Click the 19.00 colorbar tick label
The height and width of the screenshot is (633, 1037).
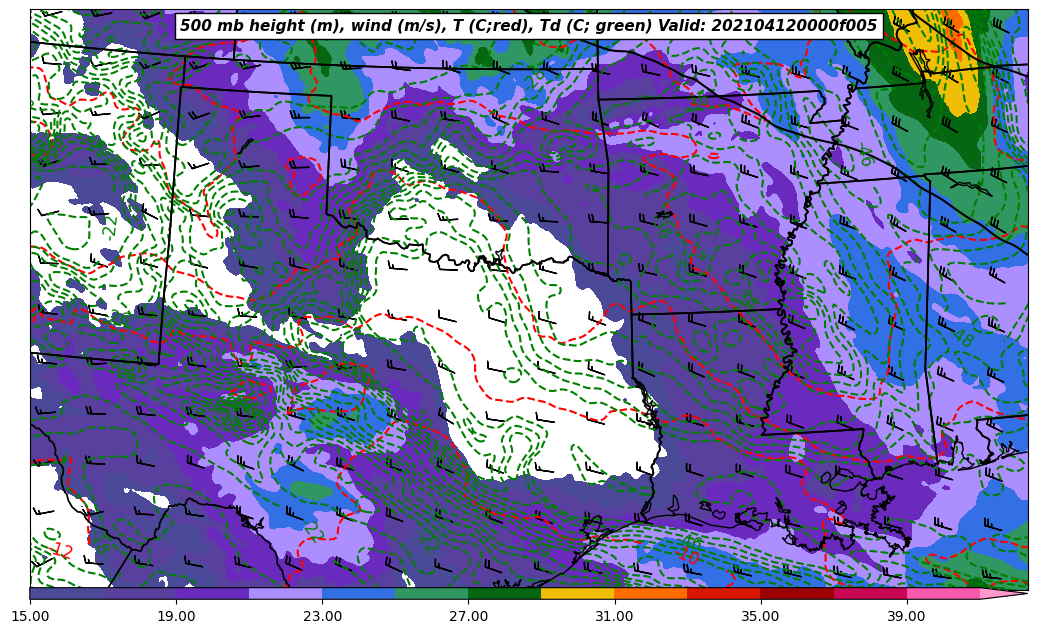[x=176, y=616]
